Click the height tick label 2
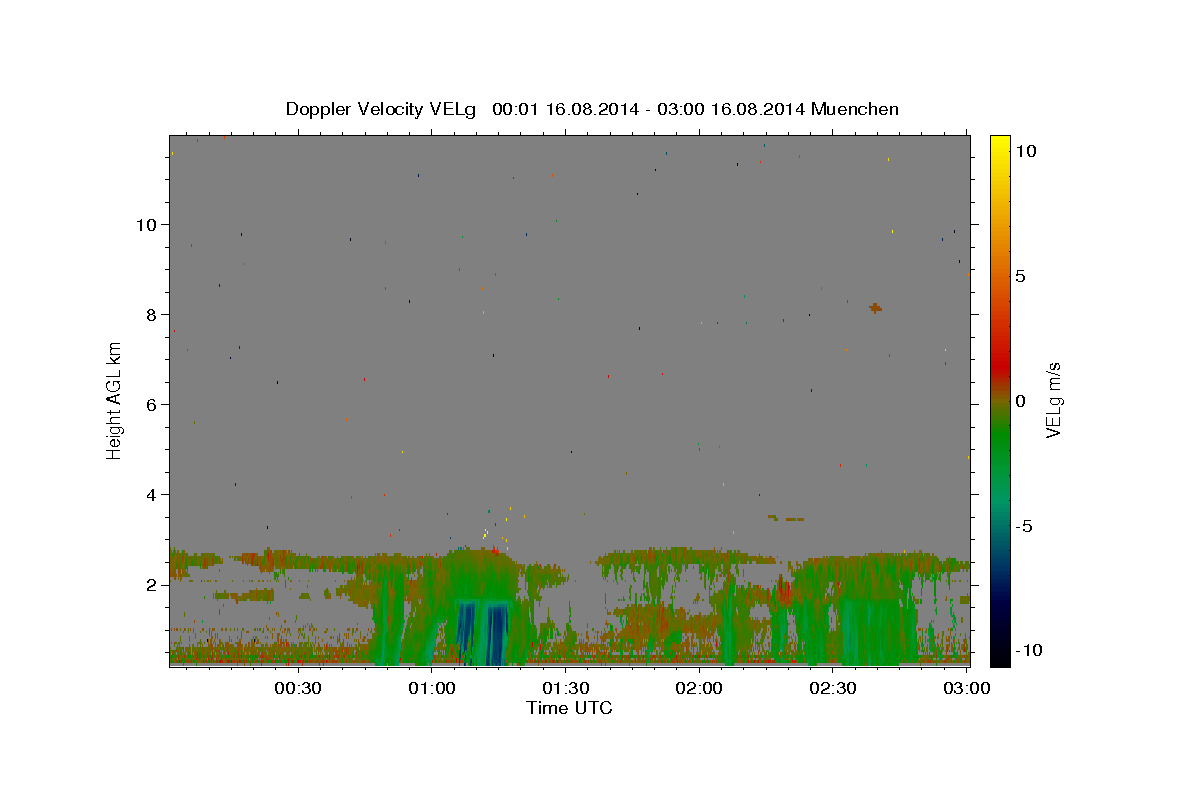This screenshot has height=800, width=1200. [151, 584]
